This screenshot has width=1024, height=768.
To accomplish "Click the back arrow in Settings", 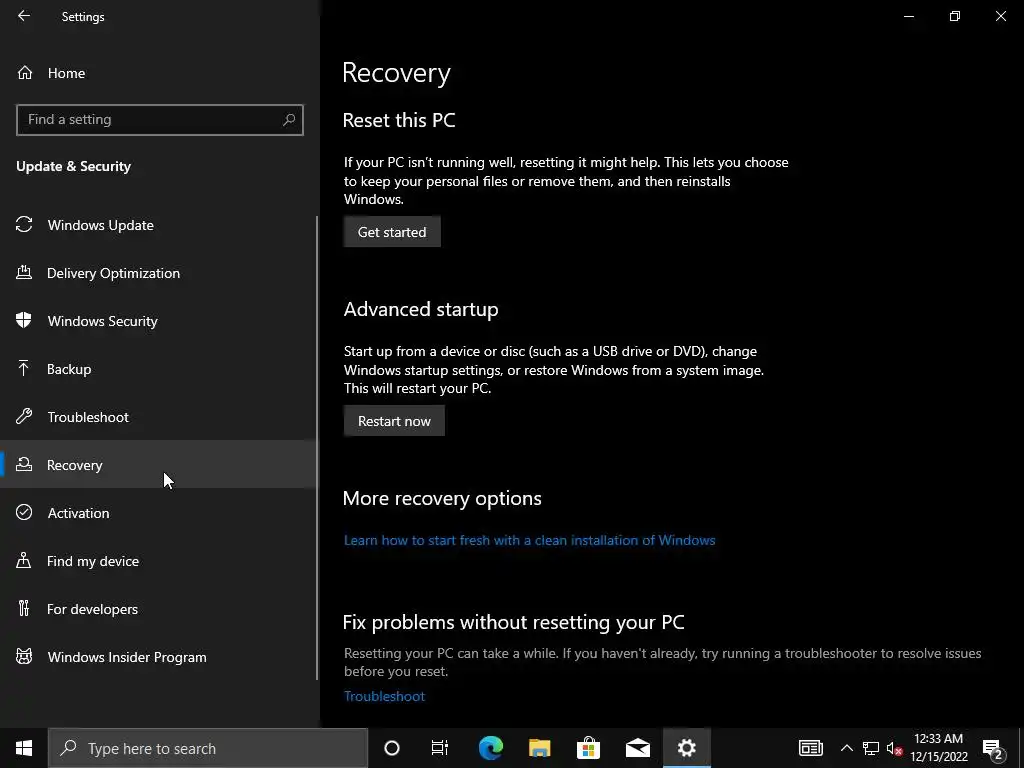I will (x=24, y=16).
